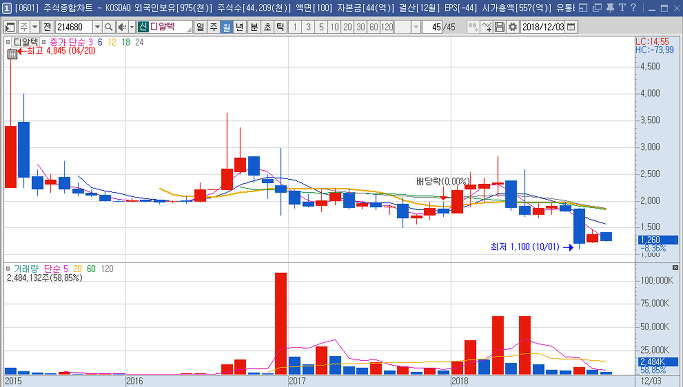Expand the arrow next to speaker icon

coord(132,27)
